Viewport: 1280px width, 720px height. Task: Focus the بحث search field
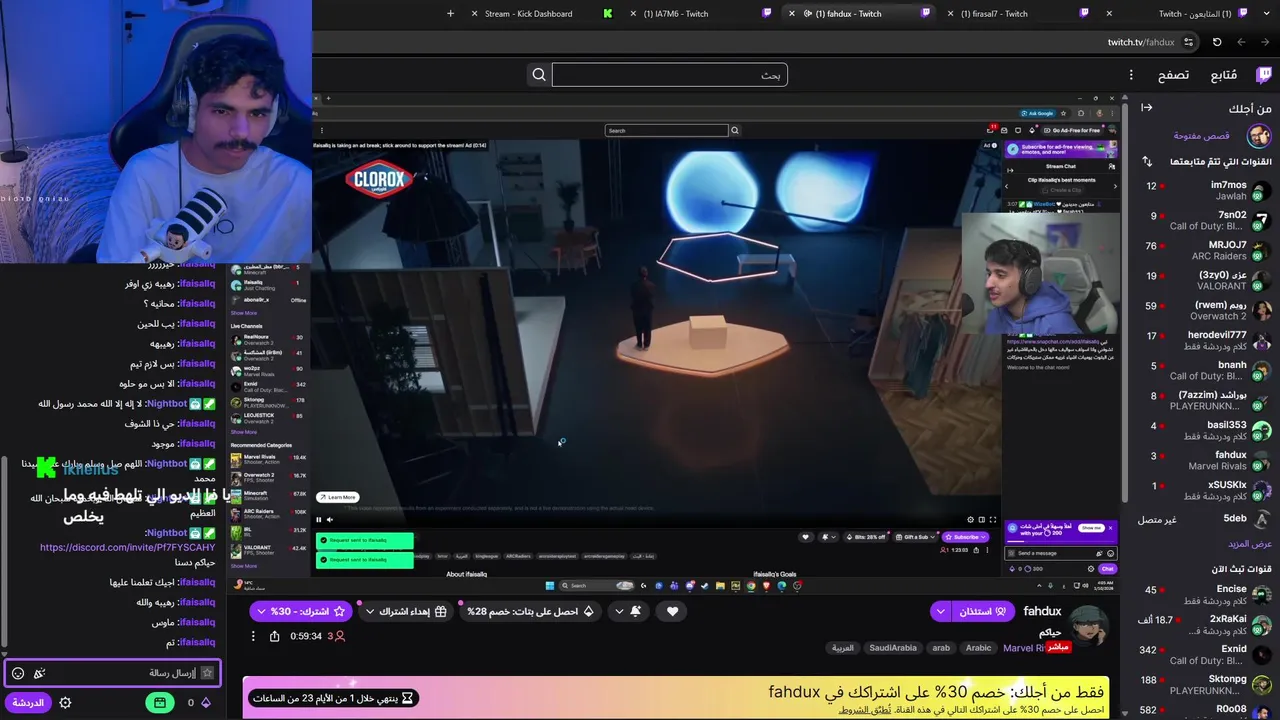coord(669,75)
